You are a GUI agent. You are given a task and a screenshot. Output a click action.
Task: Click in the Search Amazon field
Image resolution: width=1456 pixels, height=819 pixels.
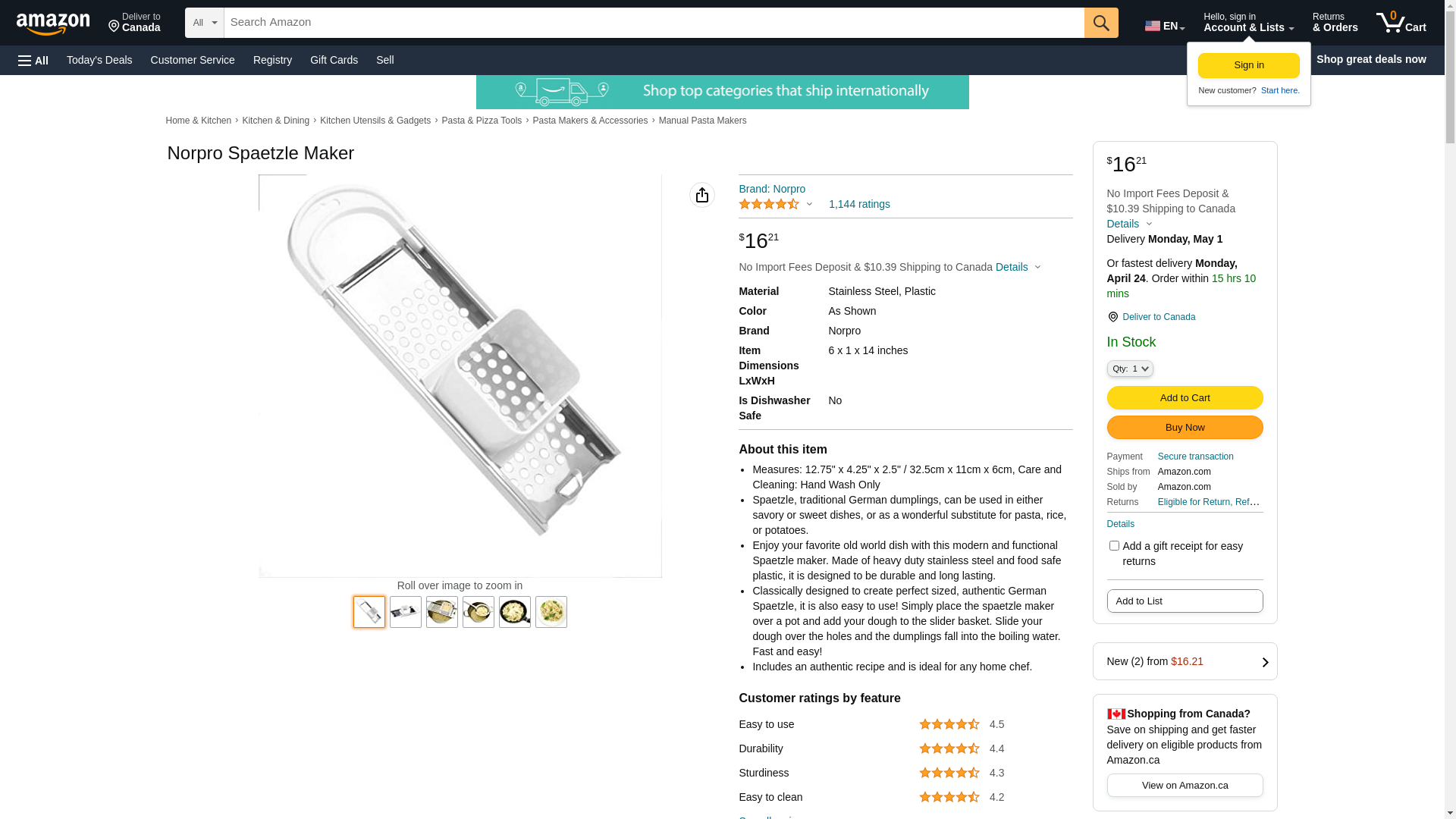tap(654, 23)
